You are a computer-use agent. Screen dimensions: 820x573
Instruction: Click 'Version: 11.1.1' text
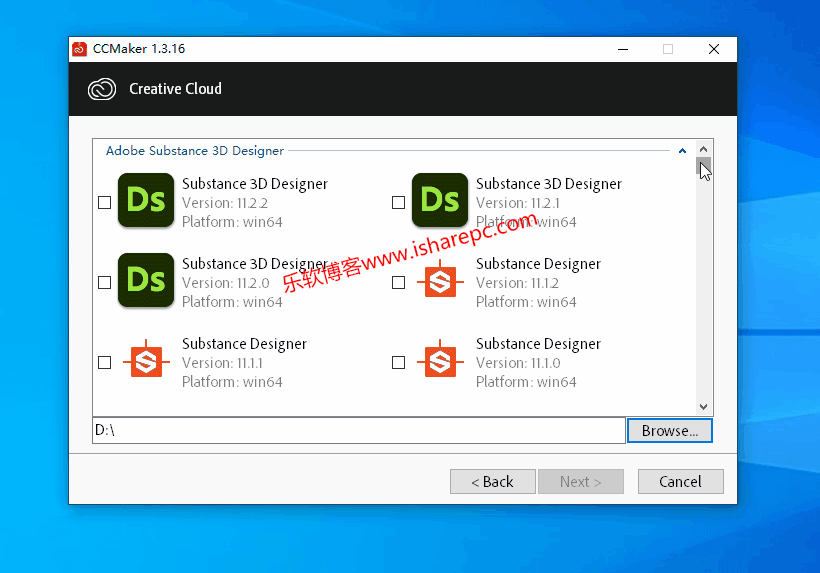(x=222, y=363)
